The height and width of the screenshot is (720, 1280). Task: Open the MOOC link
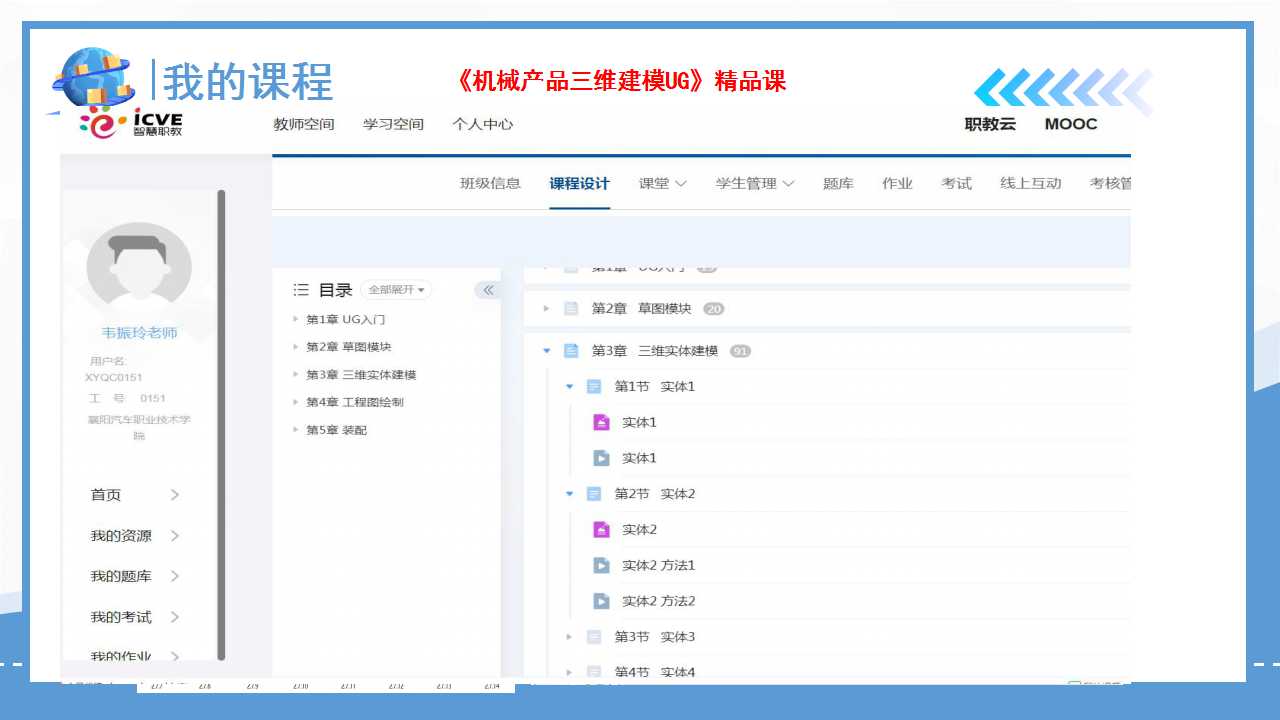point(1071,124)
